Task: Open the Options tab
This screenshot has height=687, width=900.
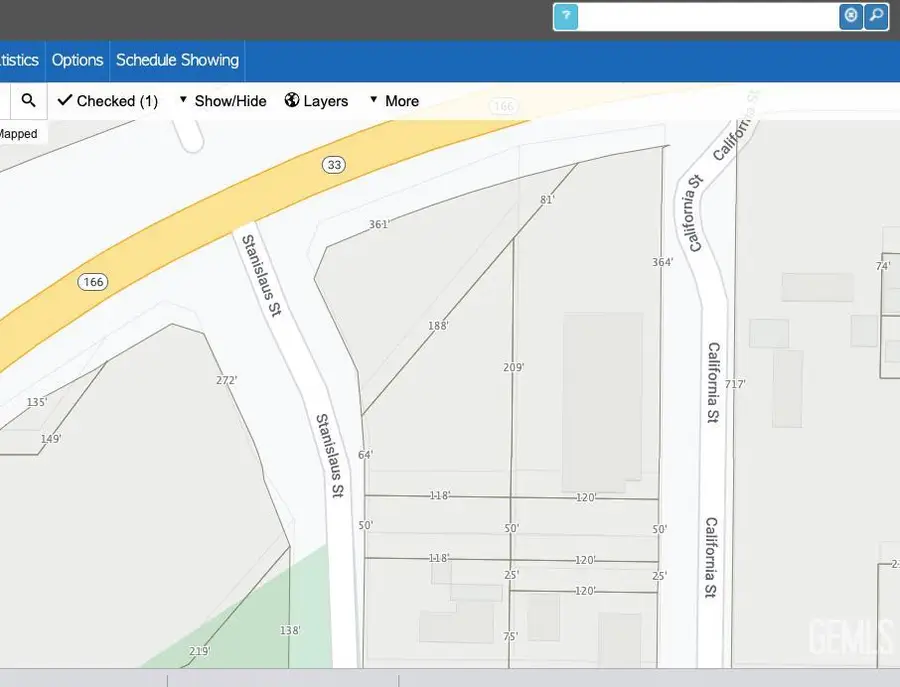Action: [x=77, y=60]
